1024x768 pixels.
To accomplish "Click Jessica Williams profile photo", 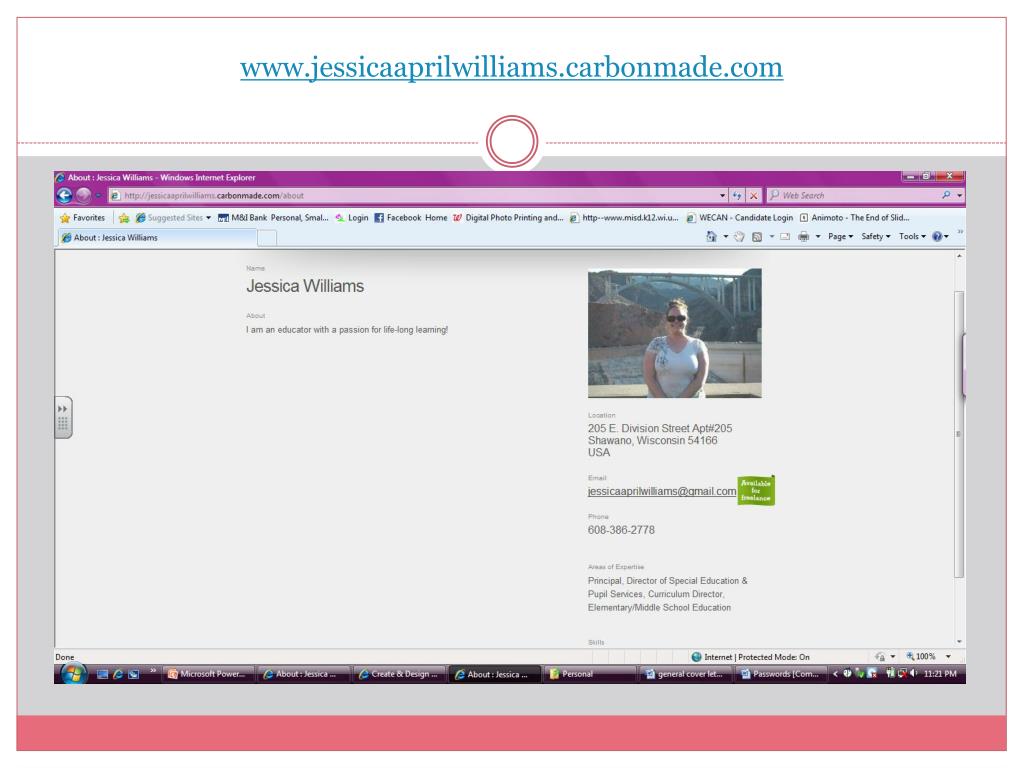I will (675, 333).
